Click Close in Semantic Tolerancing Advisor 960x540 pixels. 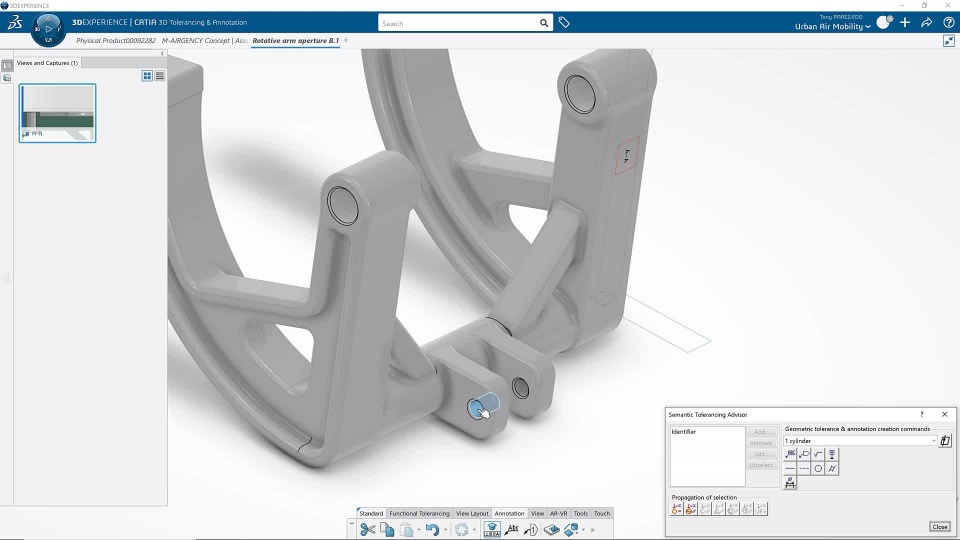(940, 527)
